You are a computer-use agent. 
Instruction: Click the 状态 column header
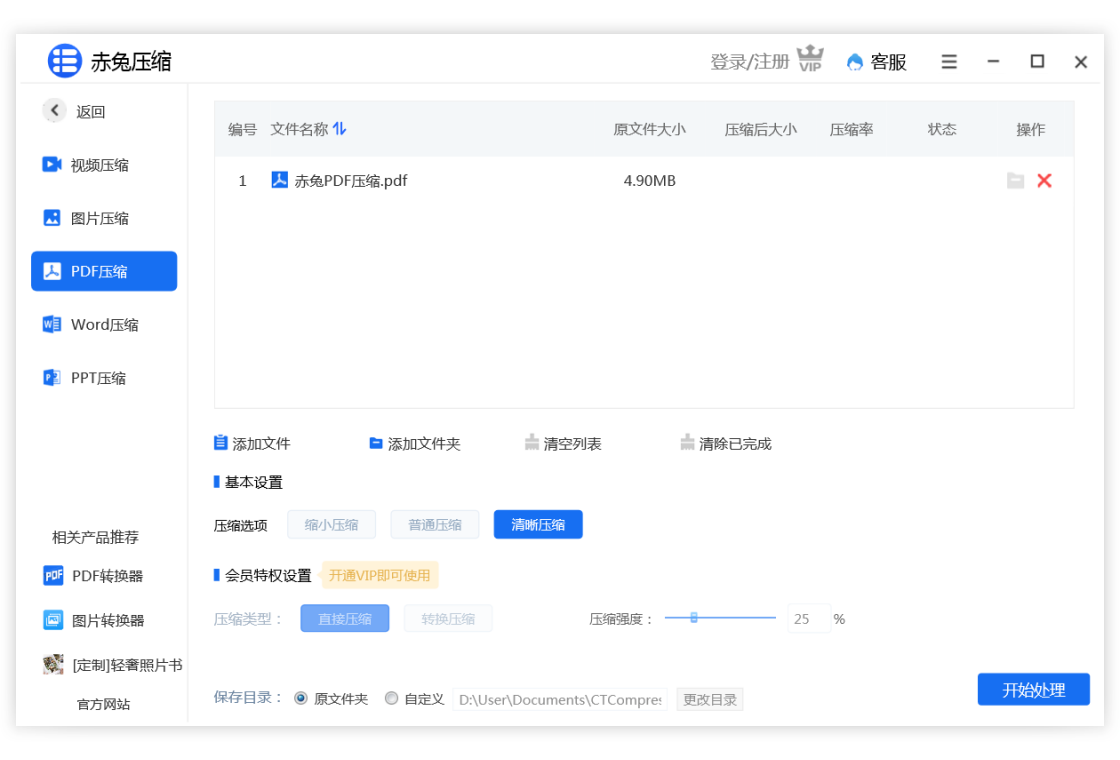[941, 129]
